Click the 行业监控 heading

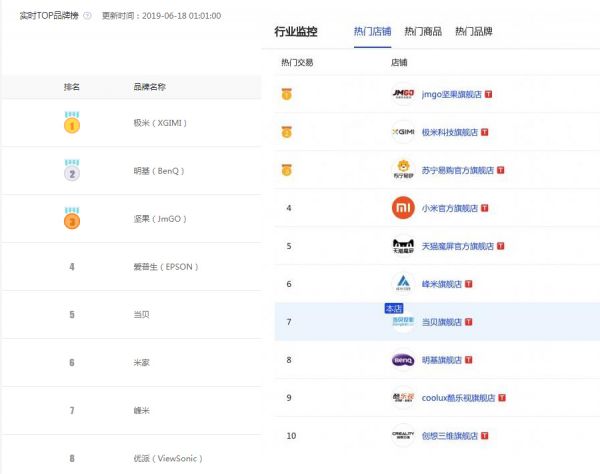[x=296, y=31]
